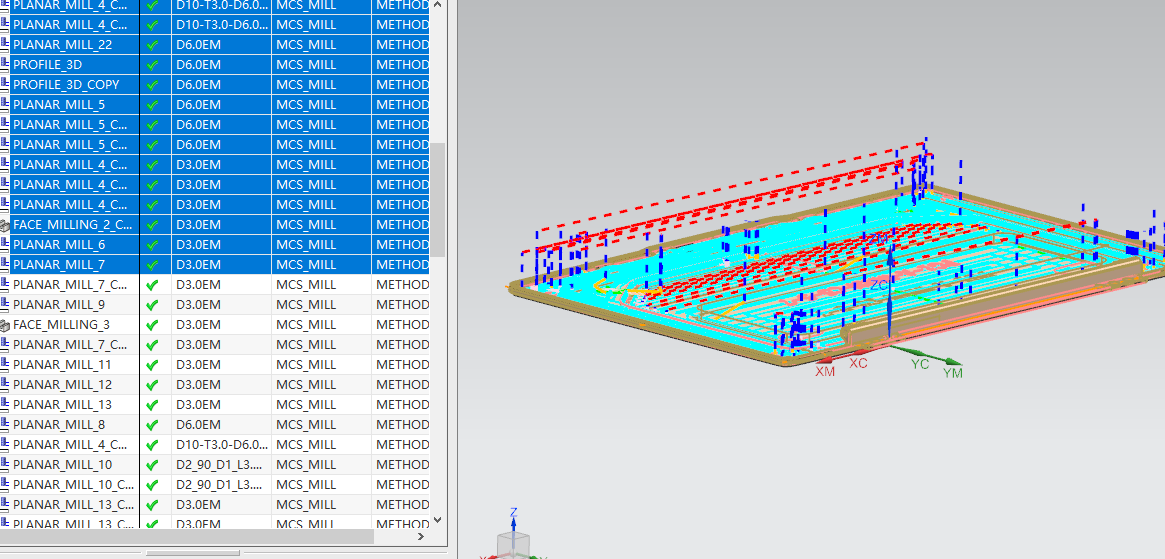Select the PLANAR_MILL_13 operation
Viewport: 1165px width, 559px height.
point(62,405)
